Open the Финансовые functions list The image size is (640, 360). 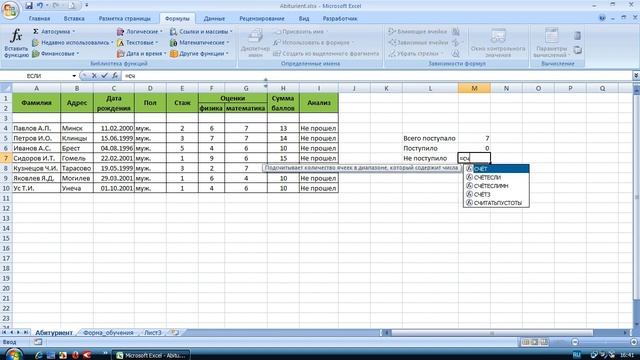tap(56, 53)
